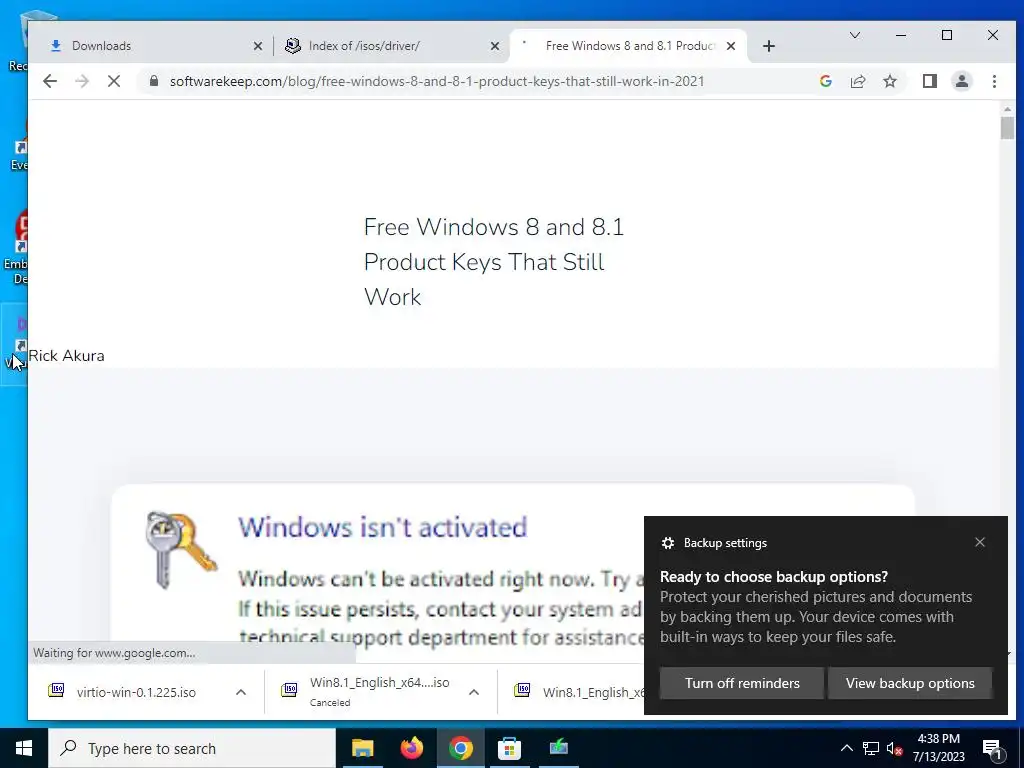
Task: Open the Windows Start menu
Action: click(24, 748)
